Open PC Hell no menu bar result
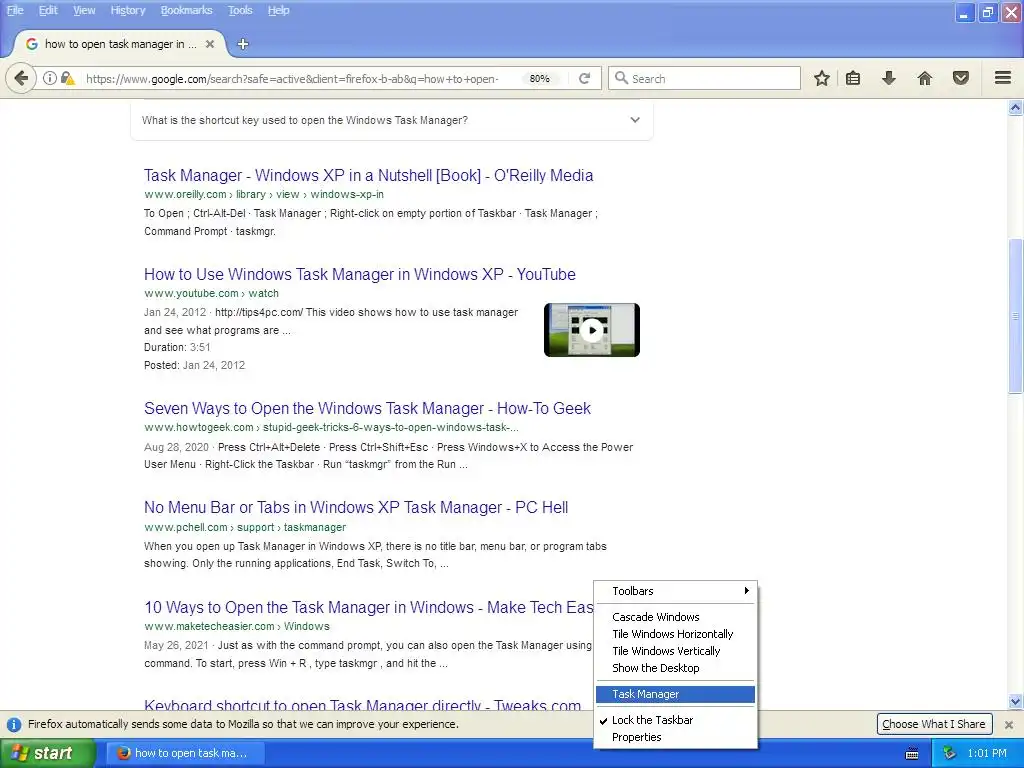Viewport: 1024px width, 768px height. coord(356,507)
